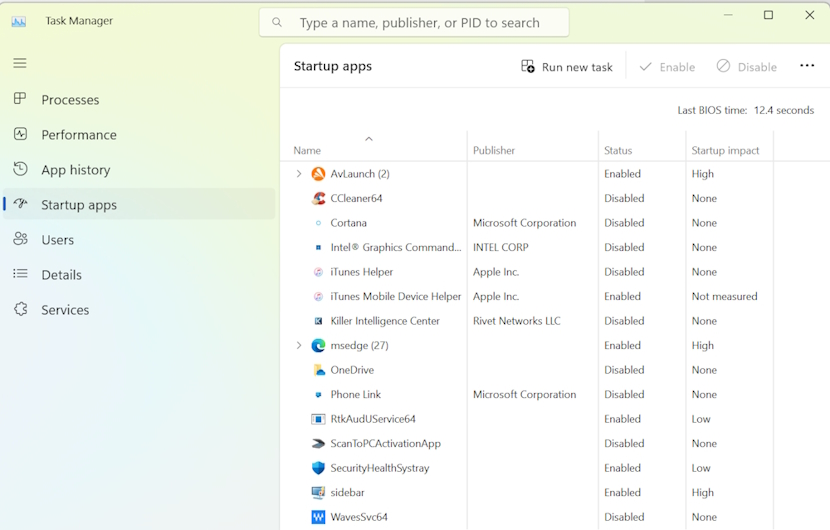Click the AvLaunch orange app icon
The height and width of the screenshot is (530, 830).
[x=318, y=174]
